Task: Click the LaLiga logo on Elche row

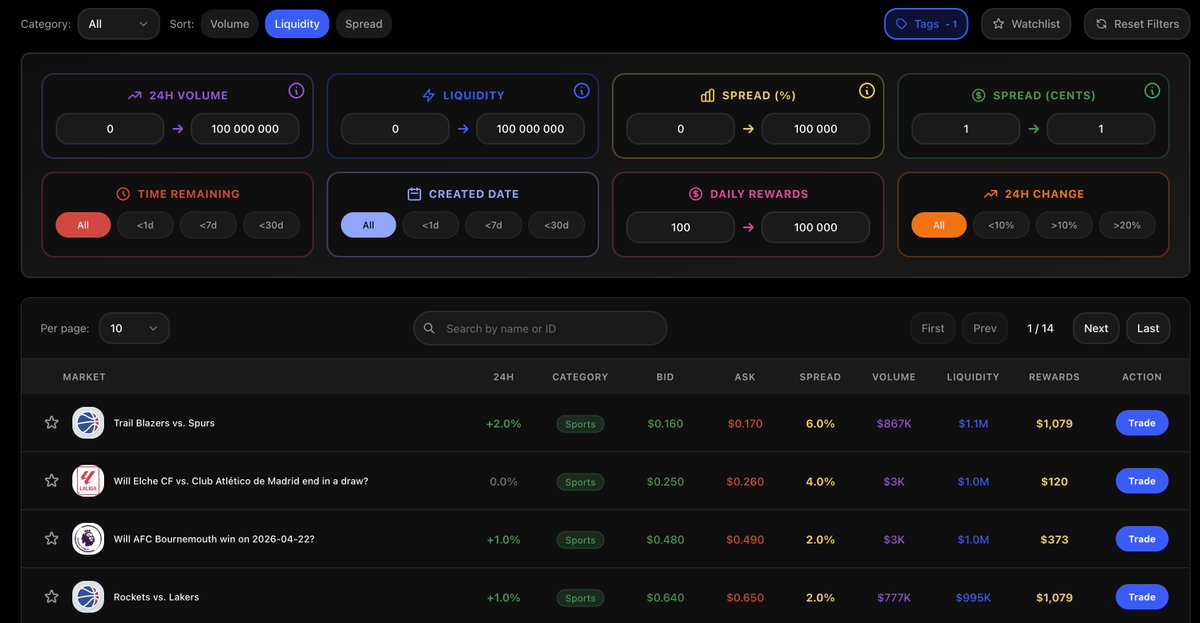Action: pyautogui.click(x=88, y=481)
